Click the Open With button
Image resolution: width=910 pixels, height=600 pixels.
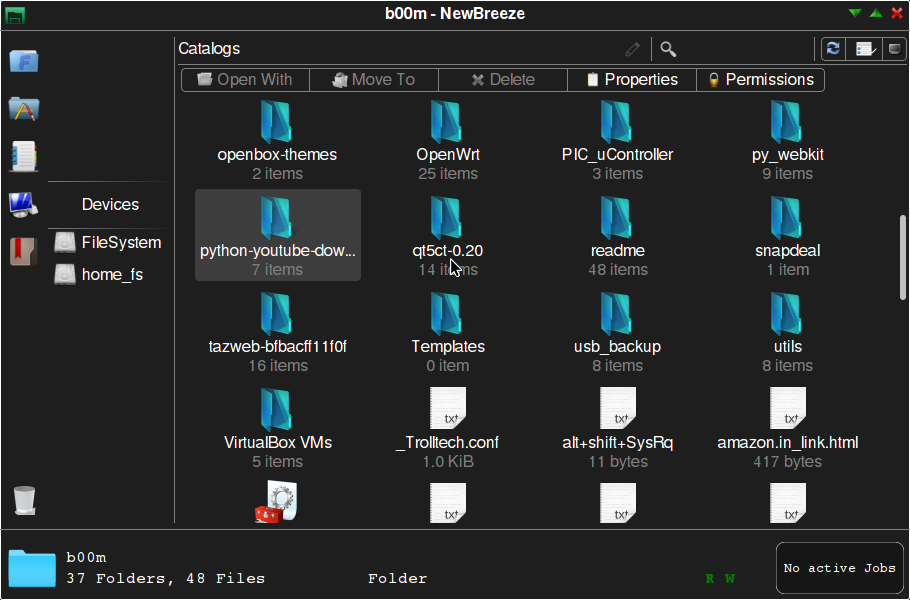[245, 79]
